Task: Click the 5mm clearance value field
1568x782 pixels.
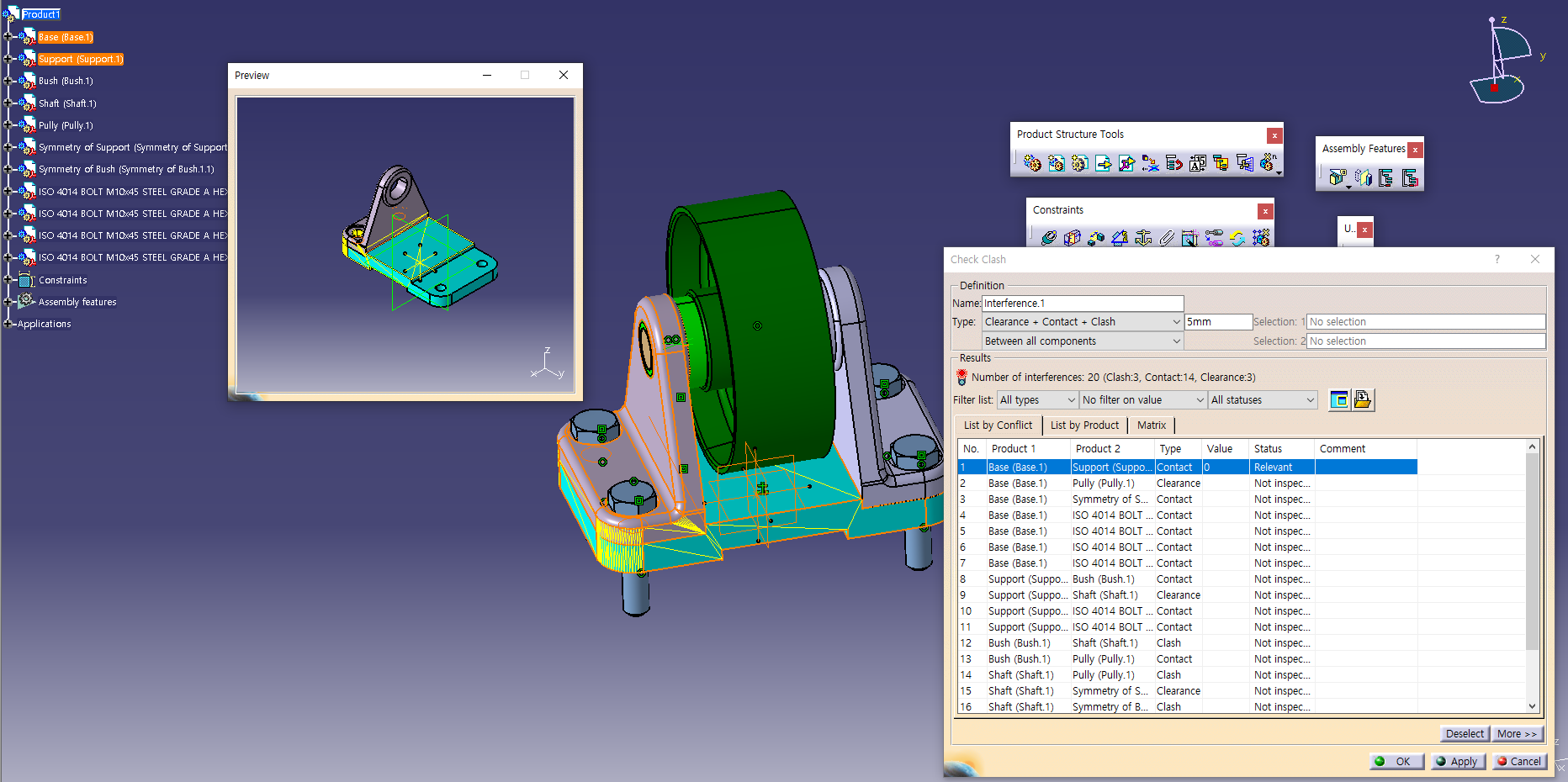Action: point(1218,322)
